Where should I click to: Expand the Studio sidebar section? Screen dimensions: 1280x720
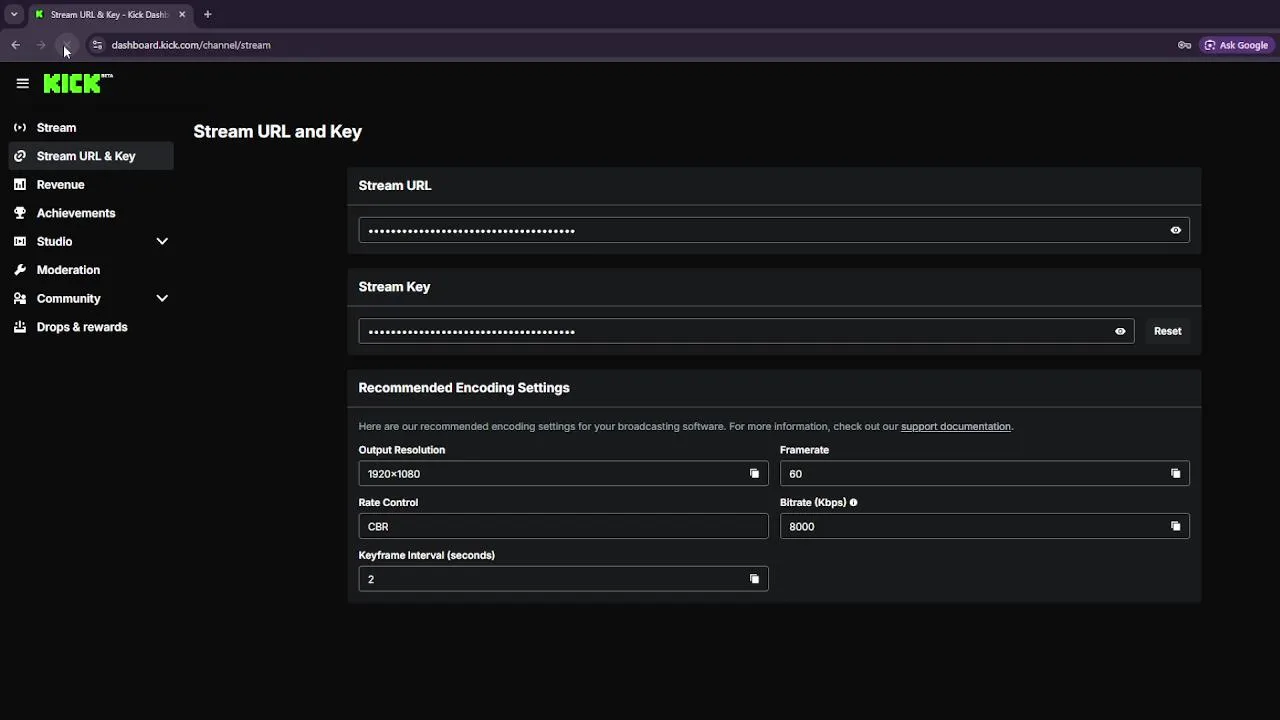pos(162,241)
